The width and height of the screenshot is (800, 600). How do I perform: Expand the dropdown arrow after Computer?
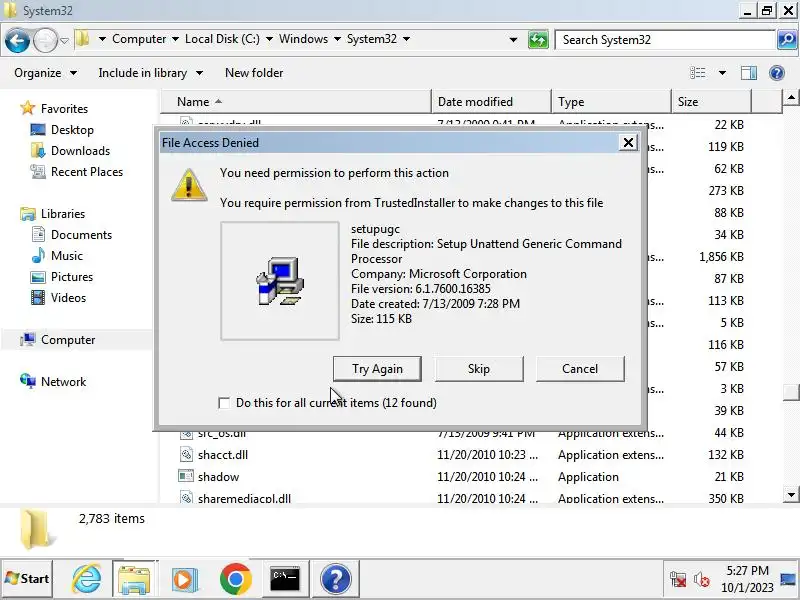point(176,39)
